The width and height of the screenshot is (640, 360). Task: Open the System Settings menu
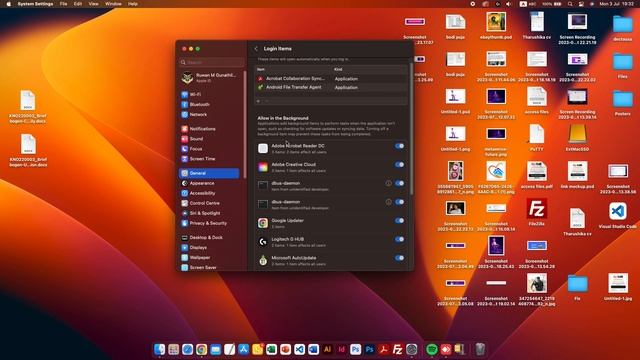[35, 4]
